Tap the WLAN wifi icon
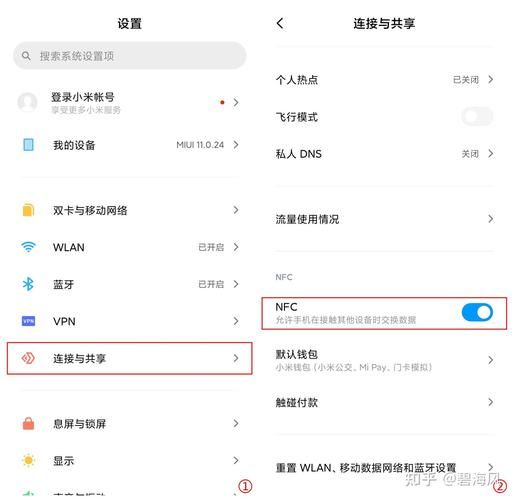 pyautogui.click(x=28, y=247)
